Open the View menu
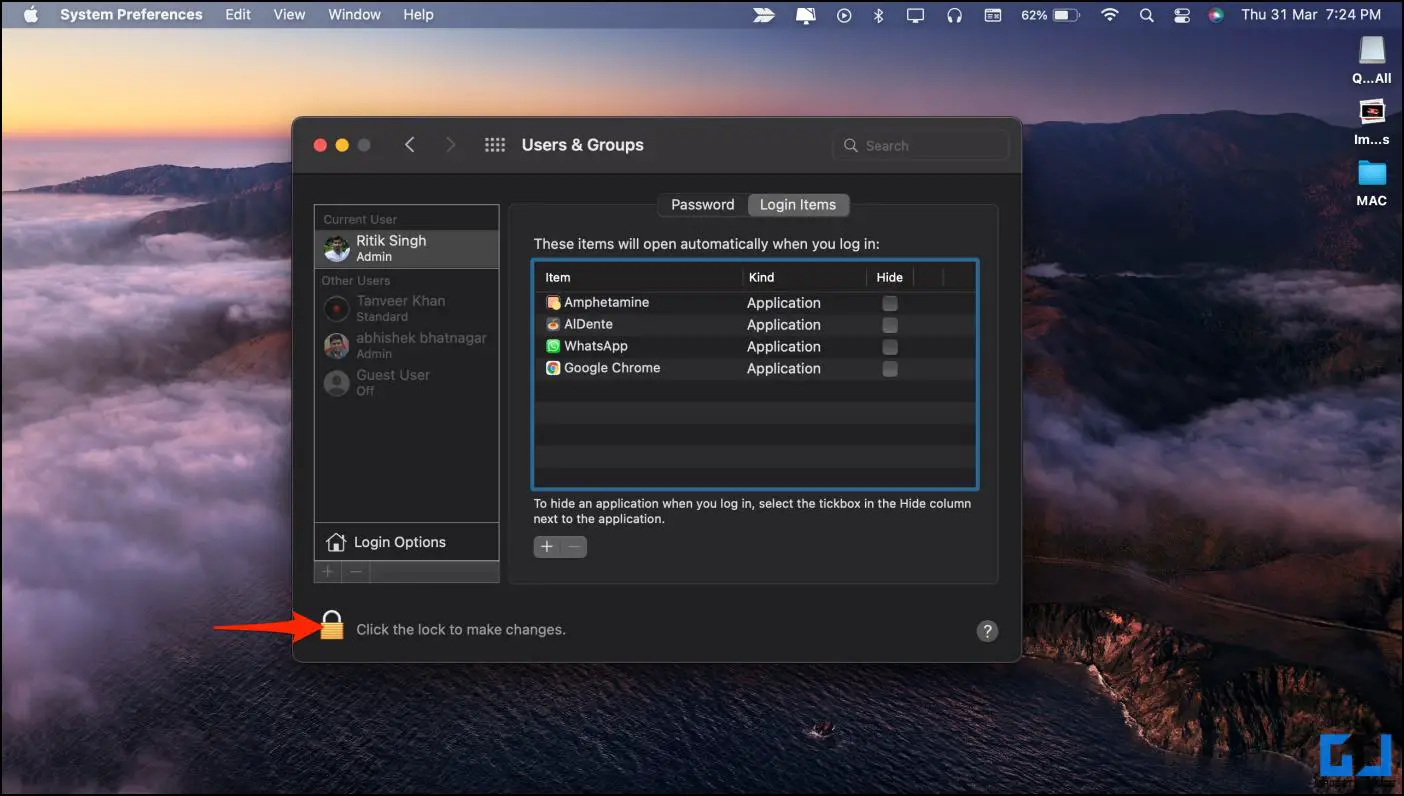Viewport: 1404px width, 796px height. point(290,15)
